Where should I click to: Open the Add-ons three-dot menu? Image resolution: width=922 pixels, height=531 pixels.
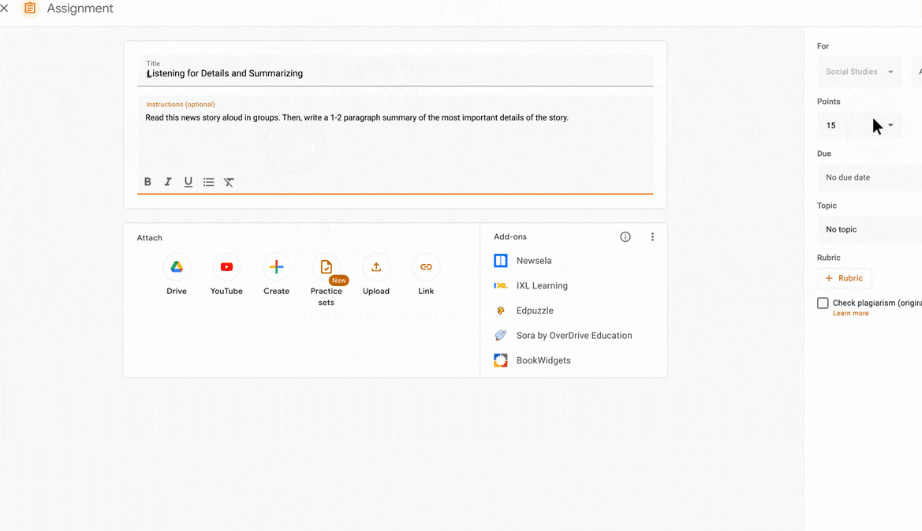[652, 236]
